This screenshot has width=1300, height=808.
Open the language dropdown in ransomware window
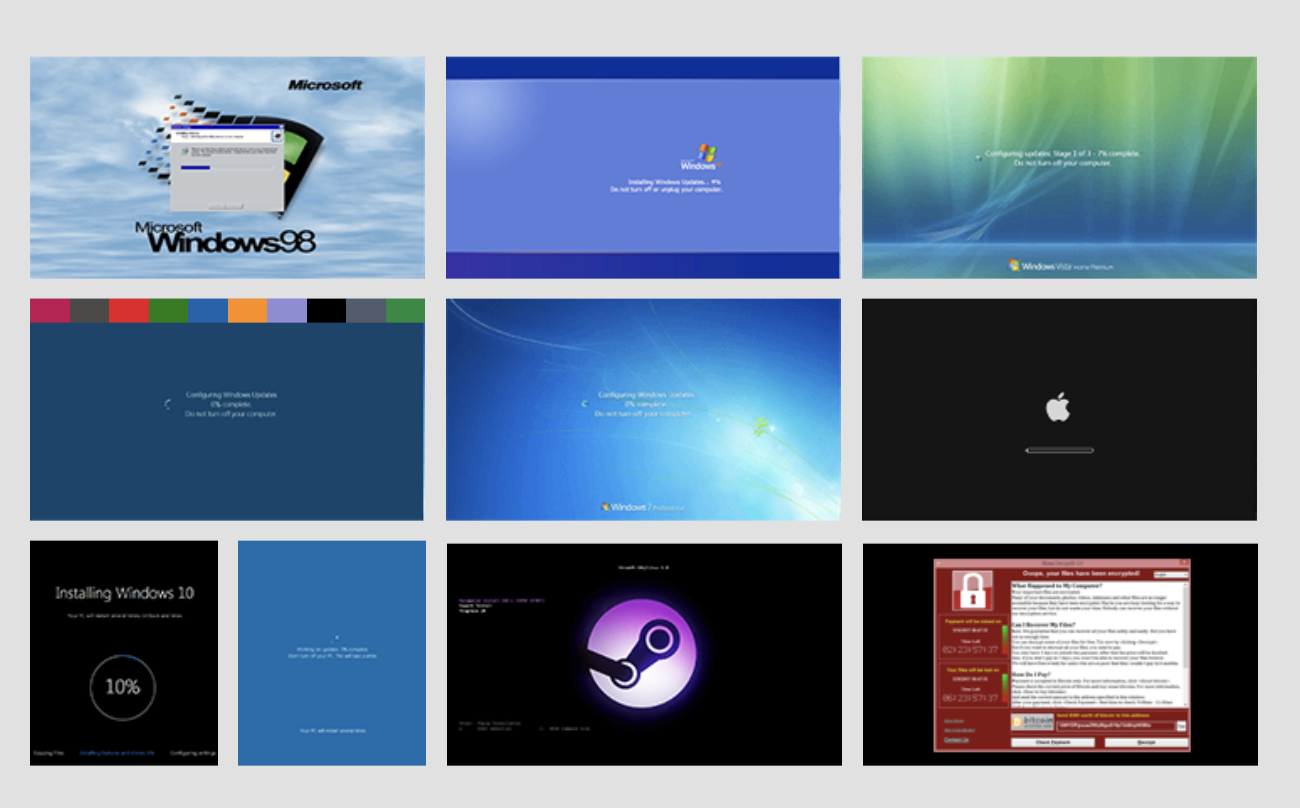click(1171, 575)
